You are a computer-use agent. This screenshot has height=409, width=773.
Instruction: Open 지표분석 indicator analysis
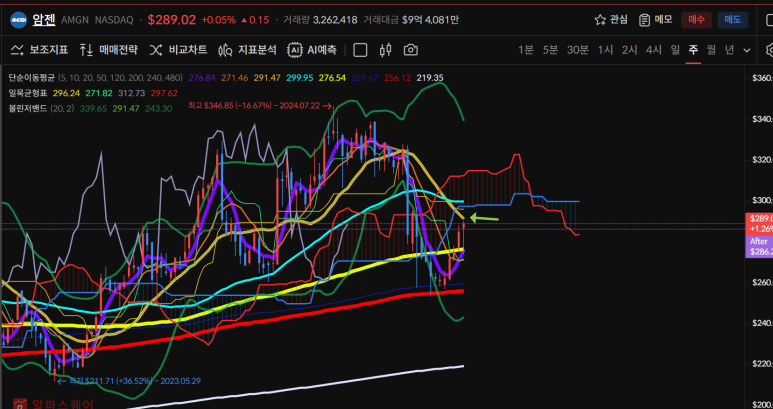click(247, 50)
